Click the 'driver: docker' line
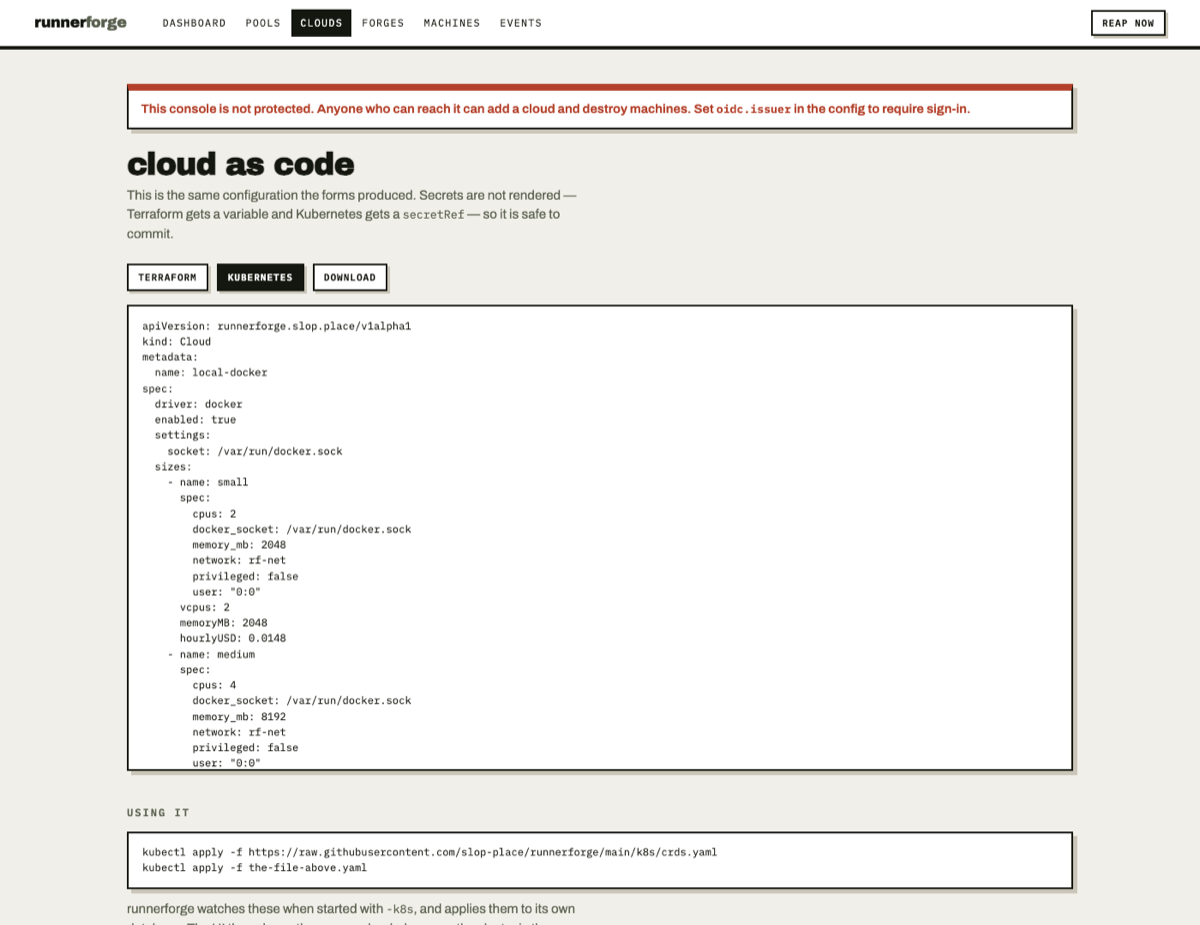 pyautogui.click(x=198, y=404)
